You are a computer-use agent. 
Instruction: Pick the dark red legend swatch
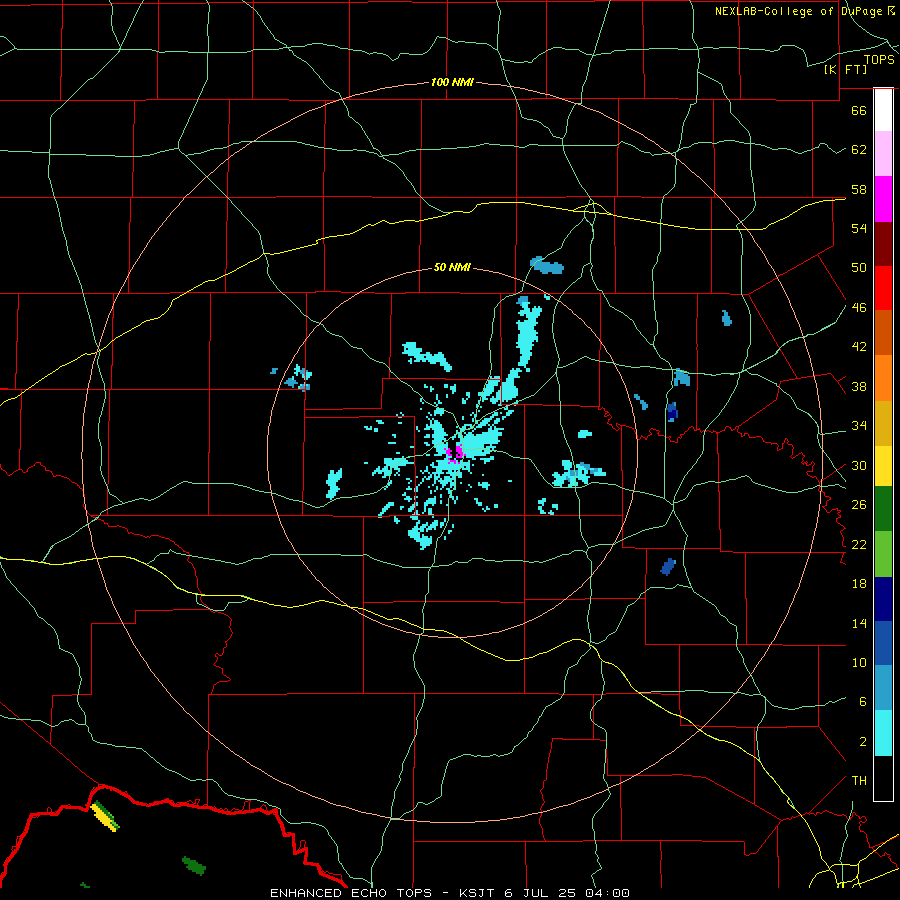tap(883, 244)
